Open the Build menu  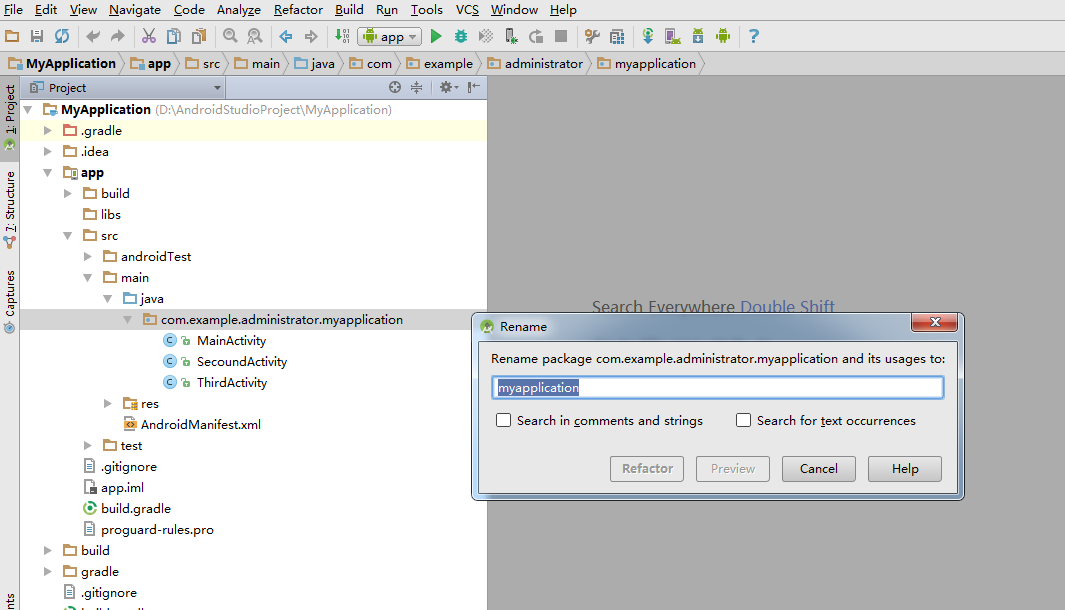[x=349, y=10]
